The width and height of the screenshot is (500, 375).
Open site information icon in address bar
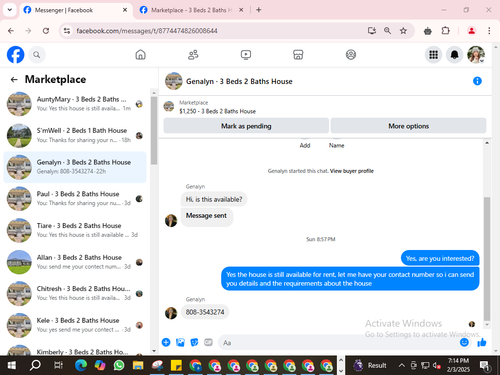tap(67, 31)
